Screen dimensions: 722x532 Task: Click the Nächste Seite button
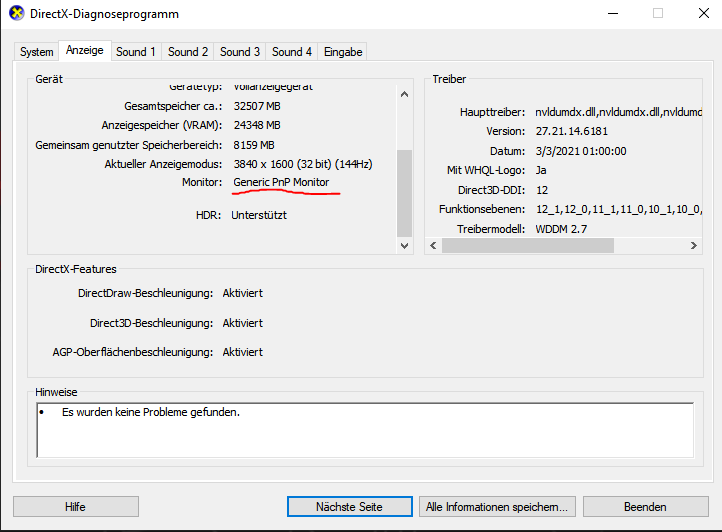coord(349,507)
